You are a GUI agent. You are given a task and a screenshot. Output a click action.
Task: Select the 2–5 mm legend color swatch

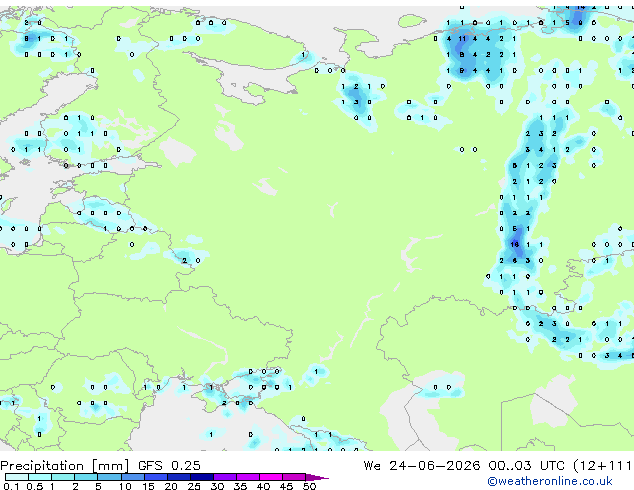pyautogui.click(x=86, y=477)
